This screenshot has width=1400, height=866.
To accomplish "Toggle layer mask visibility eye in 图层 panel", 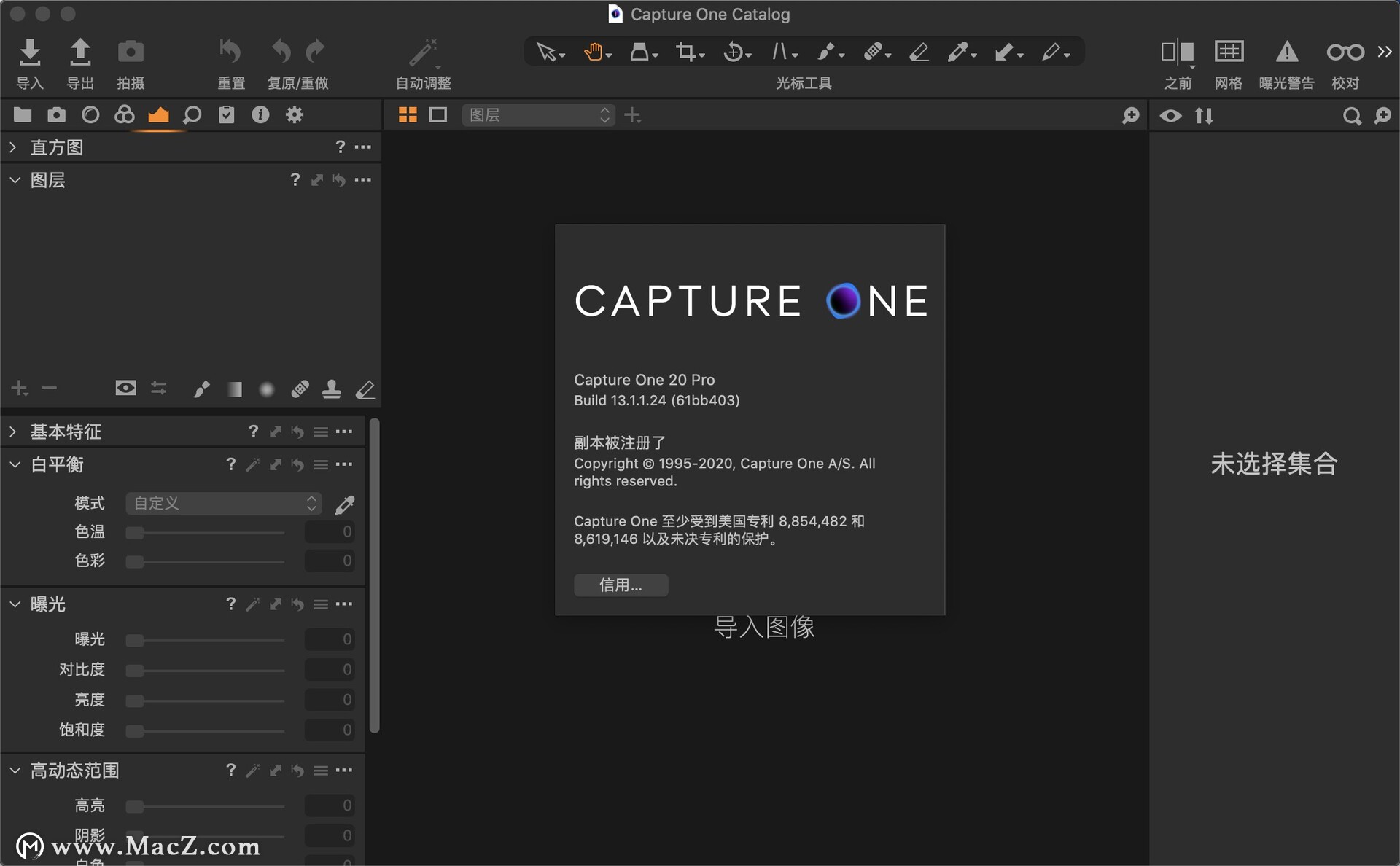I will [125, 388].
